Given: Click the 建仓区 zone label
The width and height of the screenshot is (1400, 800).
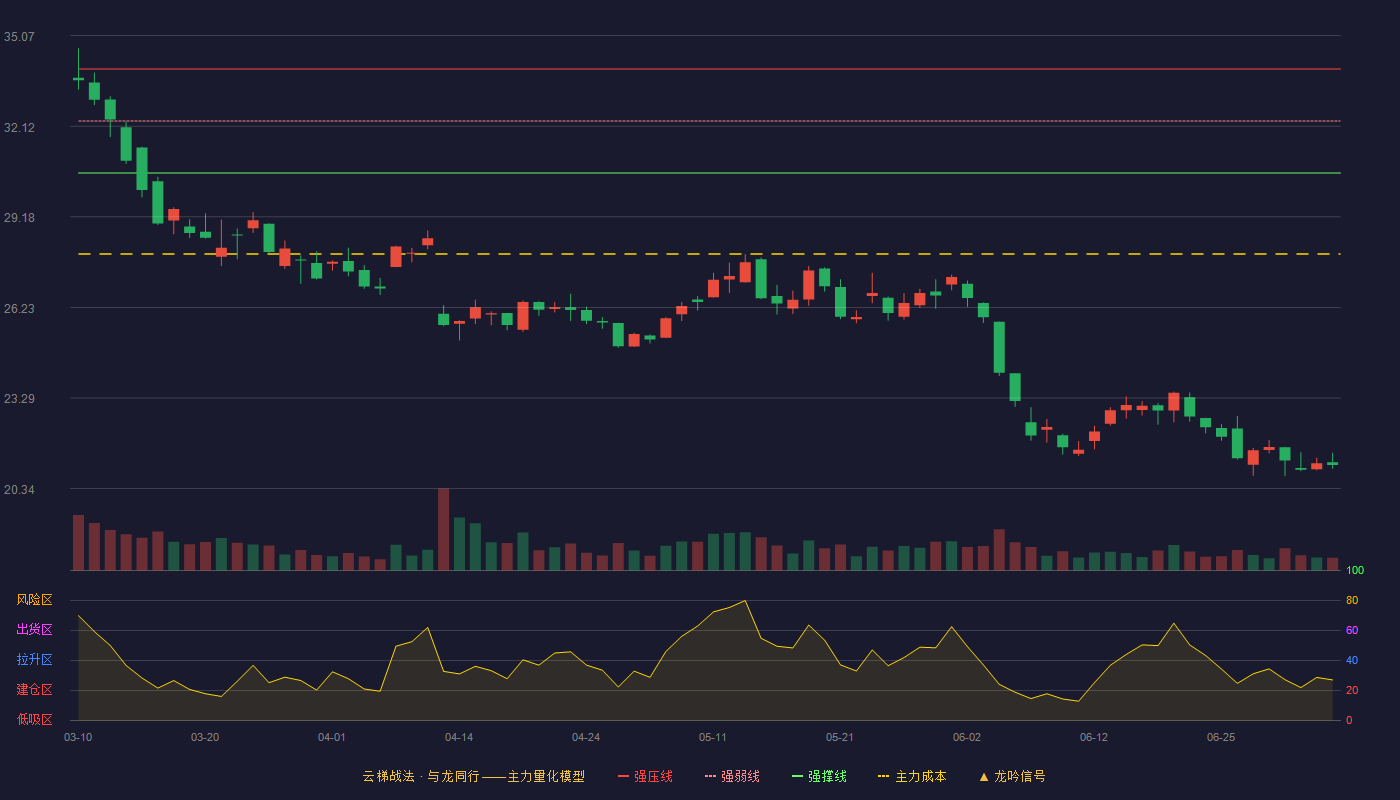Looking at the screenshot, I should pyautogui.click(x=34, y=690).
